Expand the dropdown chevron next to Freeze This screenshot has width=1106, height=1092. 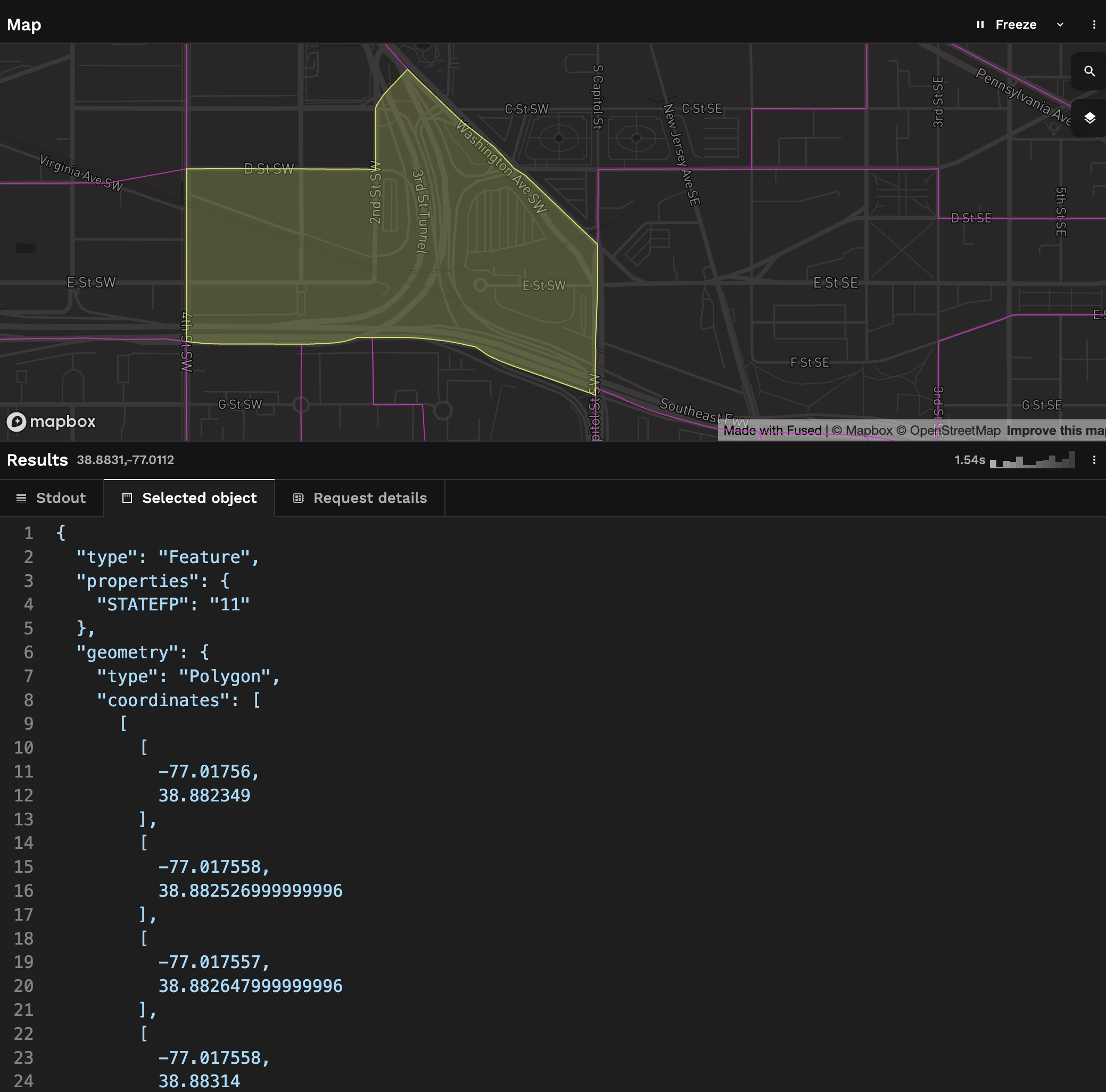[1060, 24]
